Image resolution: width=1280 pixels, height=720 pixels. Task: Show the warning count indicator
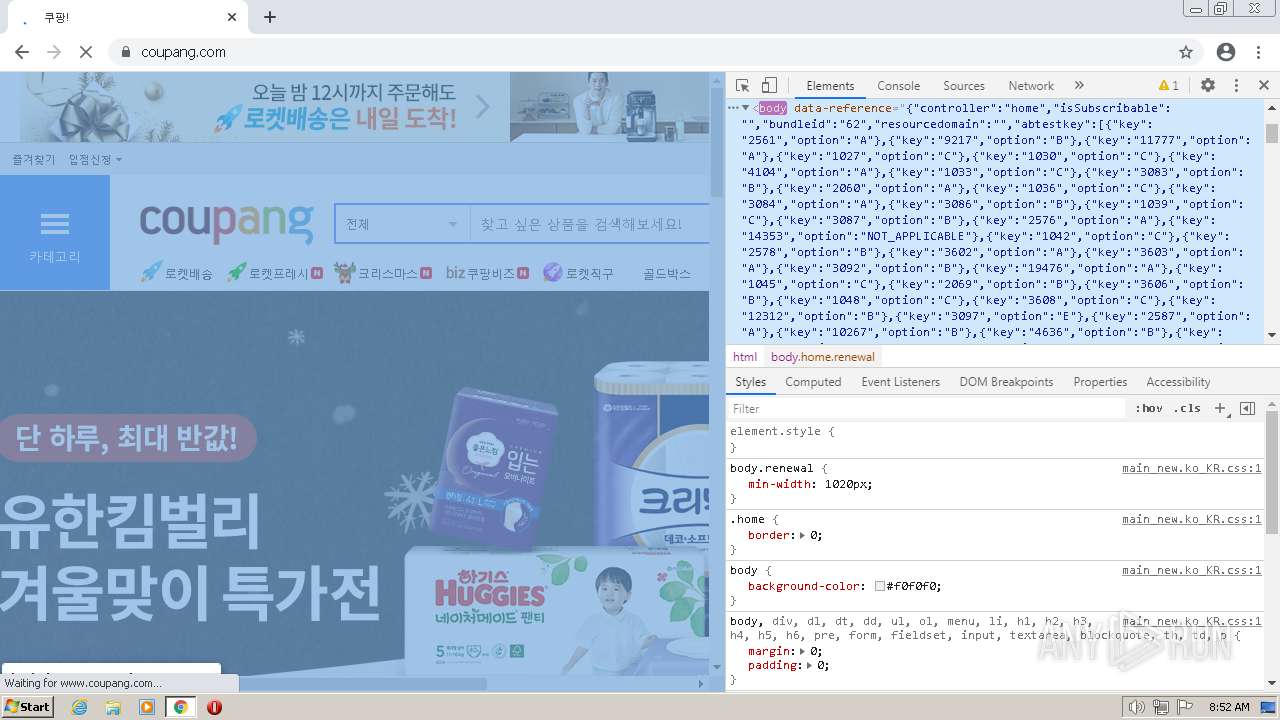(x=1169, y=86)
